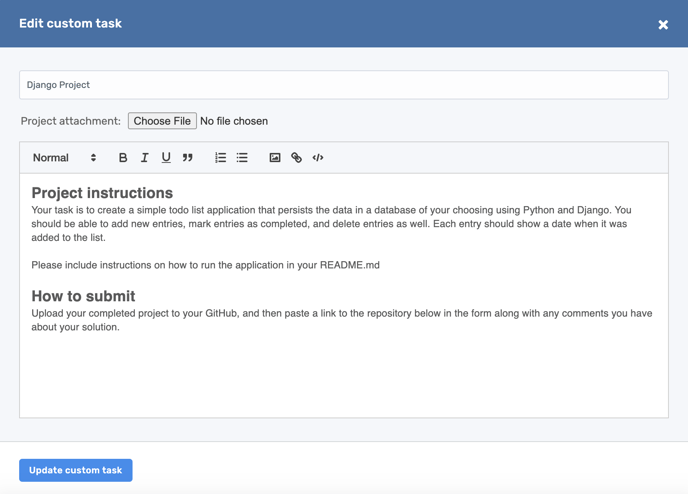Focus the Django Project title field
This screenshot has height=494, width=688.
[344, 85]
